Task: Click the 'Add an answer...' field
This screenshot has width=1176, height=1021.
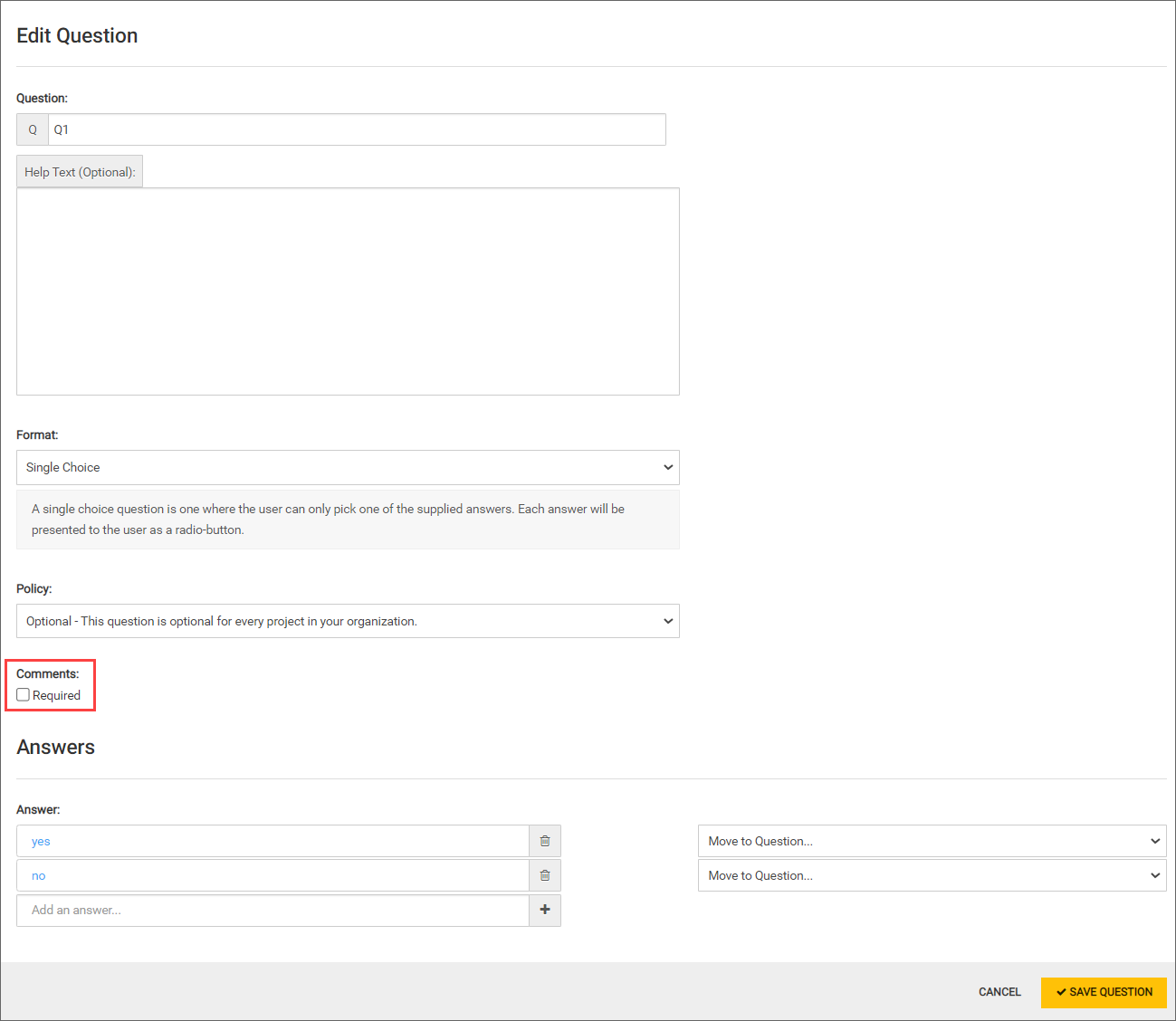Action: [272, 910]
